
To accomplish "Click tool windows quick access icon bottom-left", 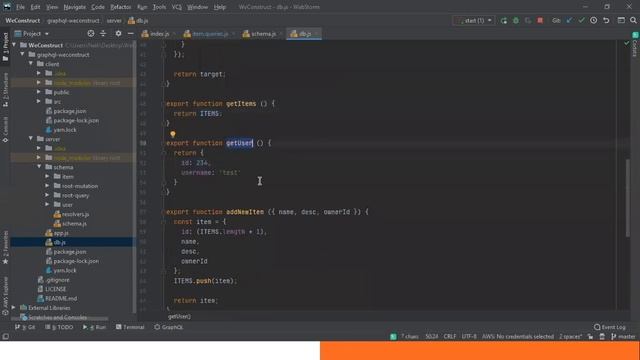I will click(5, 337).
